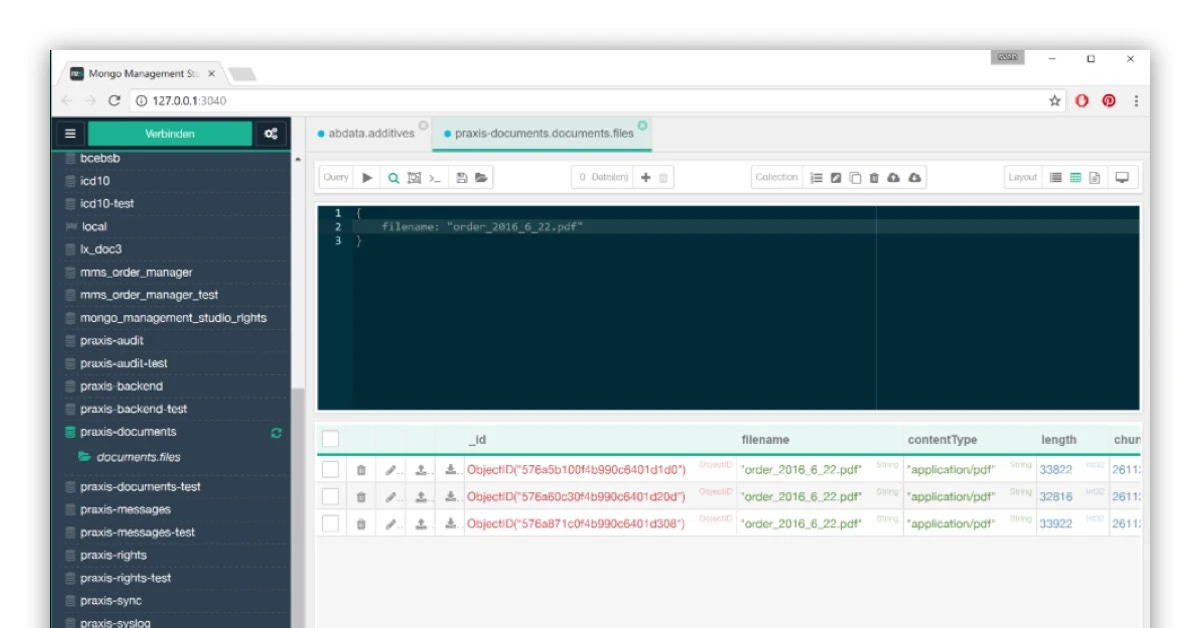The height and width of the screenshot is (628, 1200).
Task: Delete the row with ObjectID 576a871c0f4b990c6401d308
Action: point(361,523)
